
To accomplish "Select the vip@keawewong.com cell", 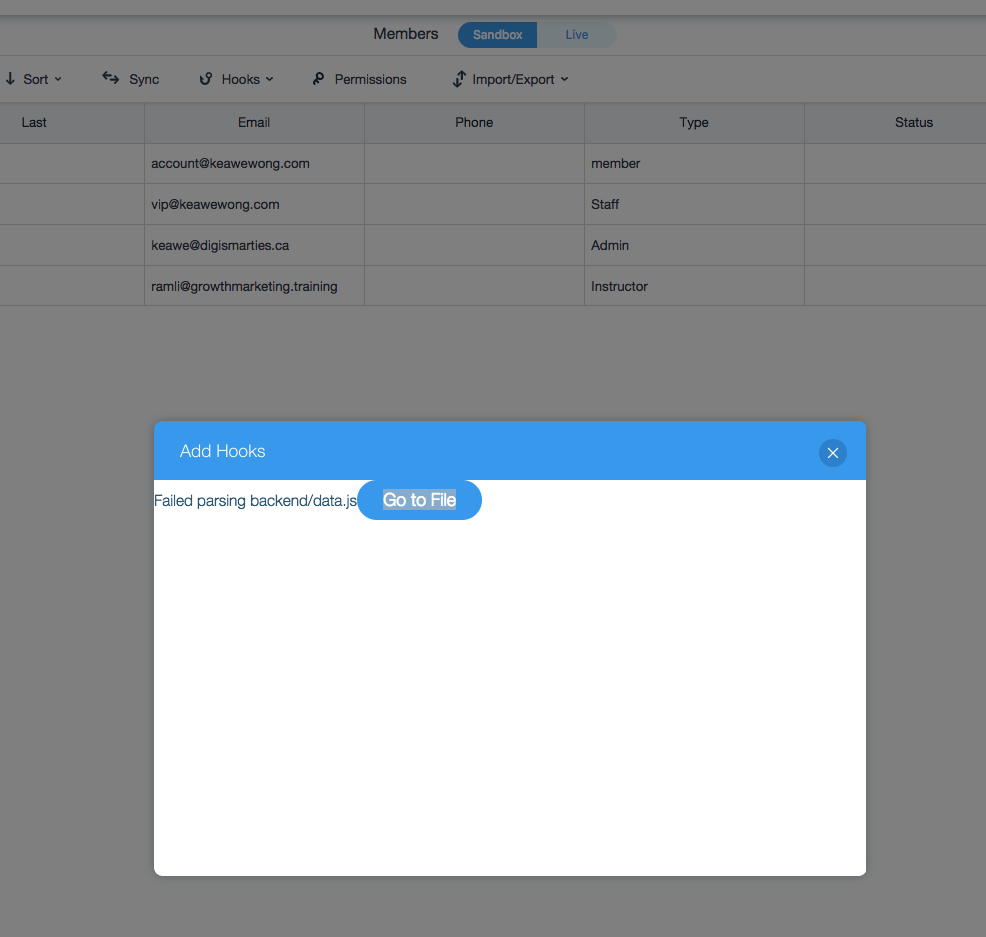I will point(254,204).
